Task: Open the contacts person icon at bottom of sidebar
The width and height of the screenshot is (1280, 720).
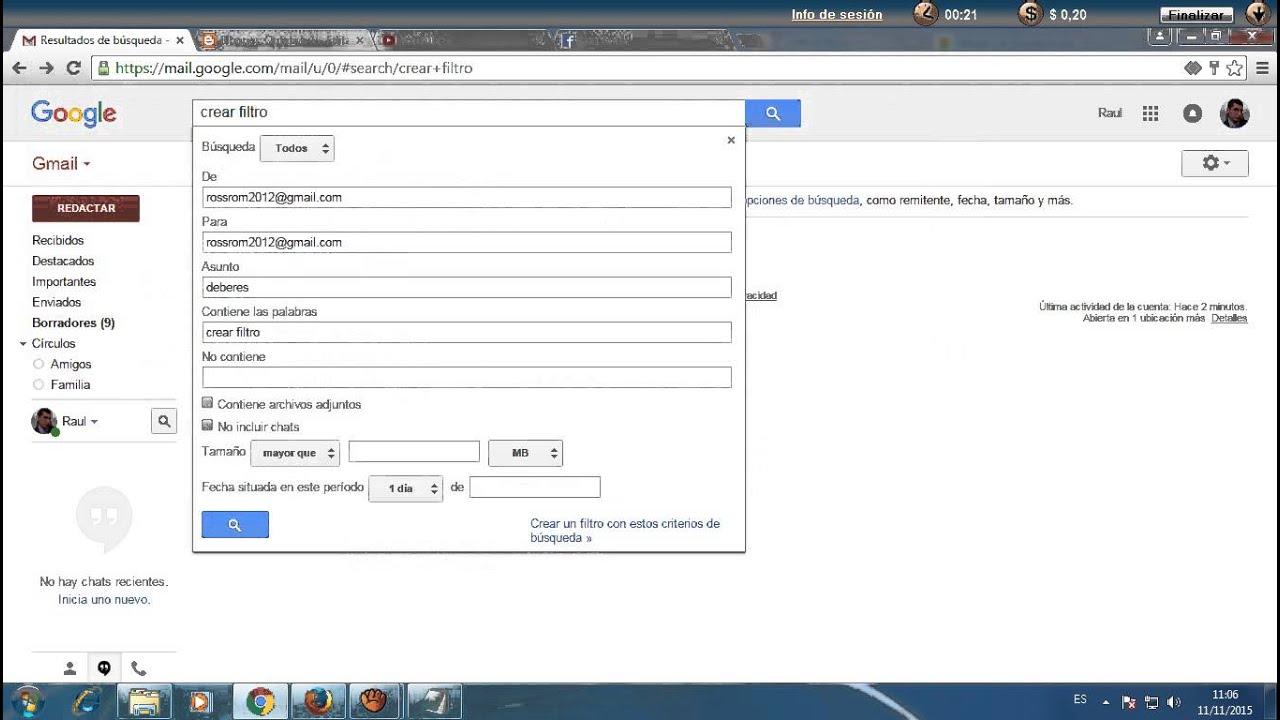Action: pyautogui.click(x=70, y=668)
